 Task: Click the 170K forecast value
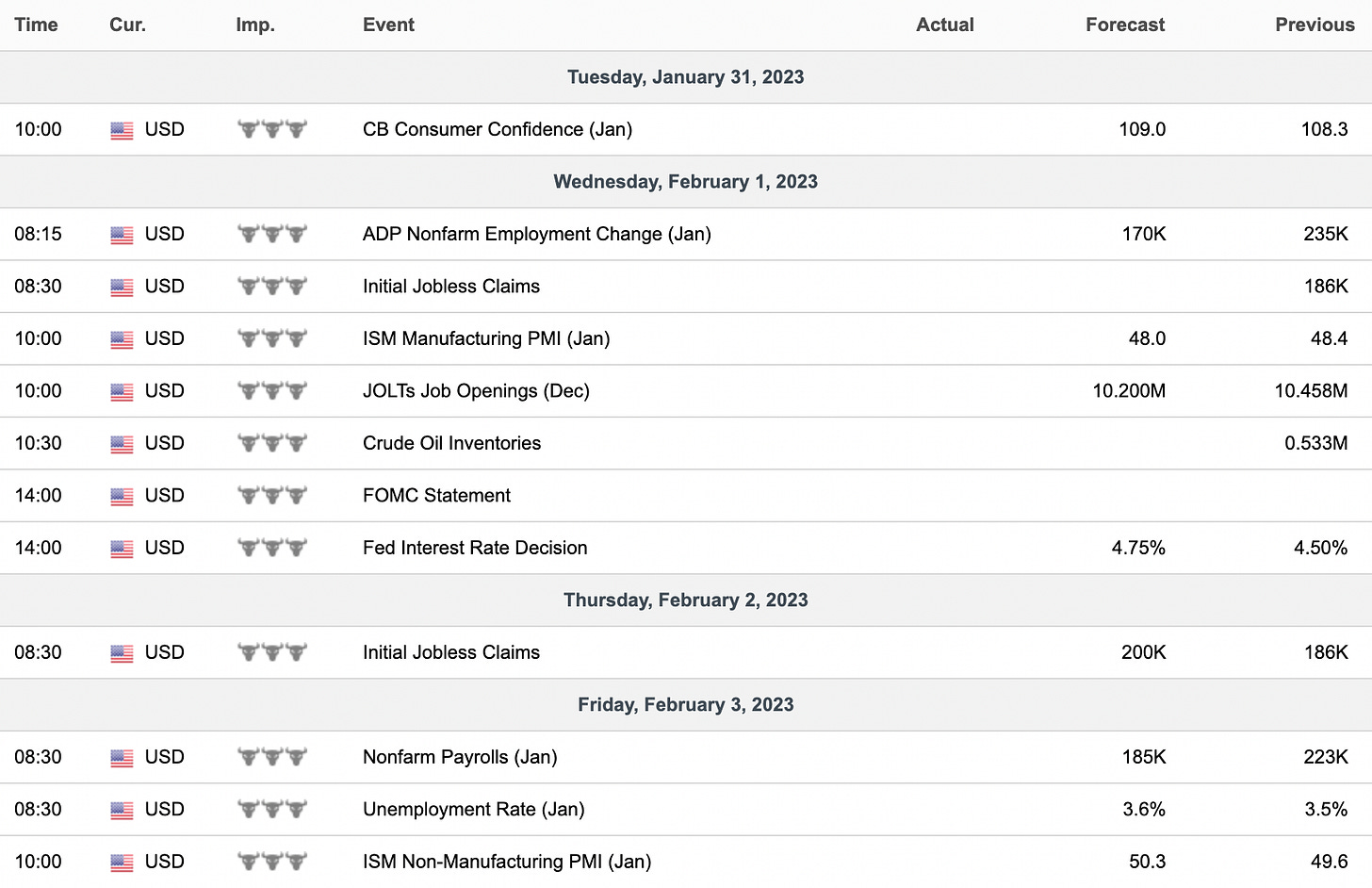pyautogui.click(x=1144, y=234)
